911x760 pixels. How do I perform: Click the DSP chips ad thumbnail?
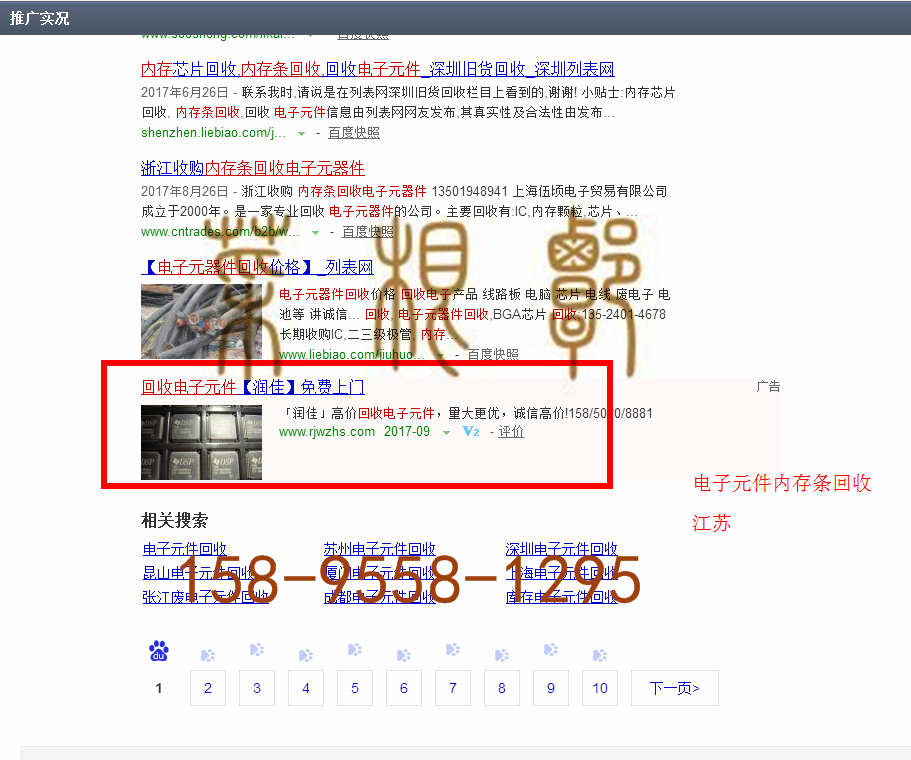(201, 442)
